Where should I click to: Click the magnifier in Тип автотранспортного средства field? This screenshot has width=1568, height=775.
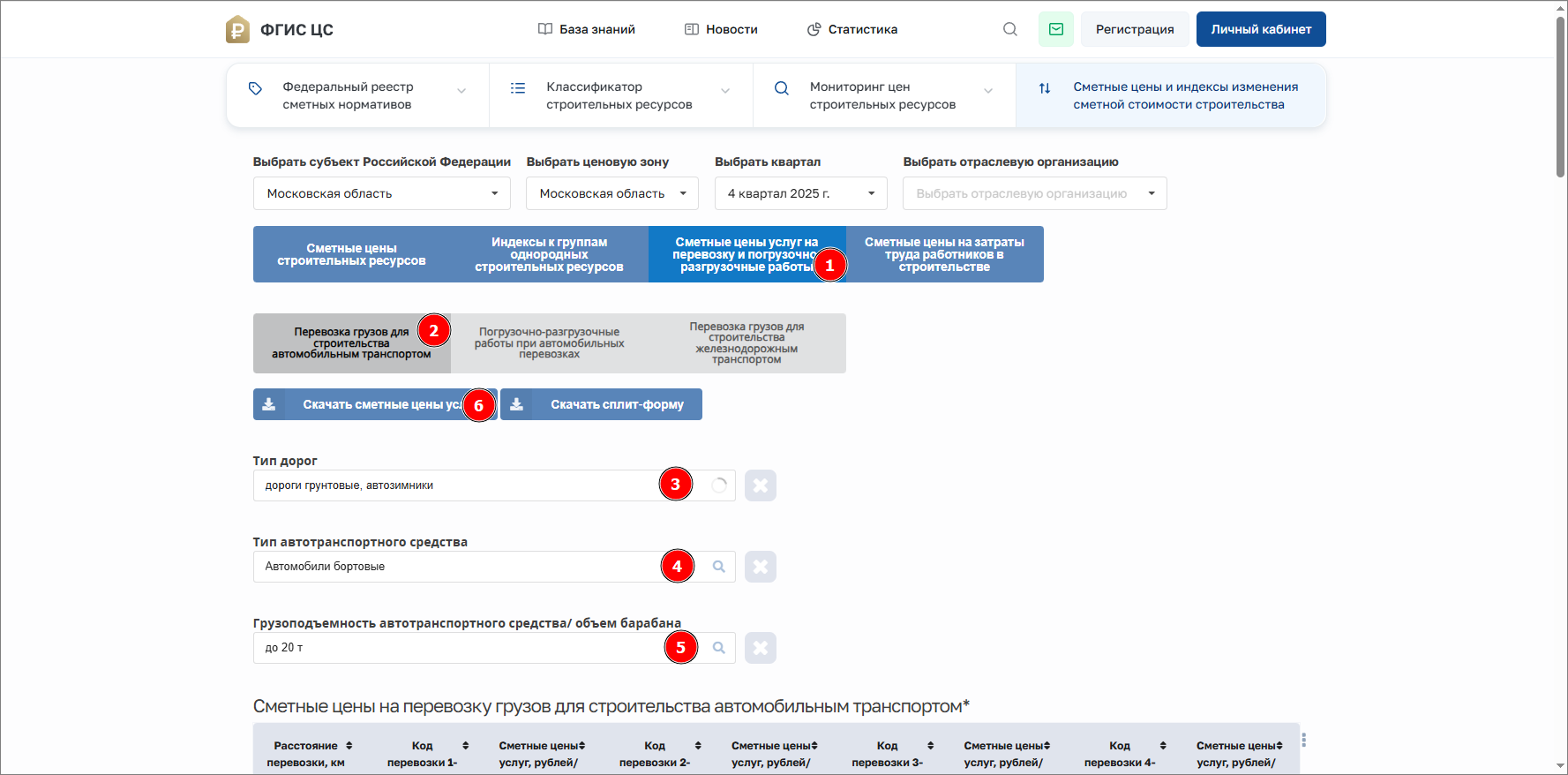pos(719,567)
